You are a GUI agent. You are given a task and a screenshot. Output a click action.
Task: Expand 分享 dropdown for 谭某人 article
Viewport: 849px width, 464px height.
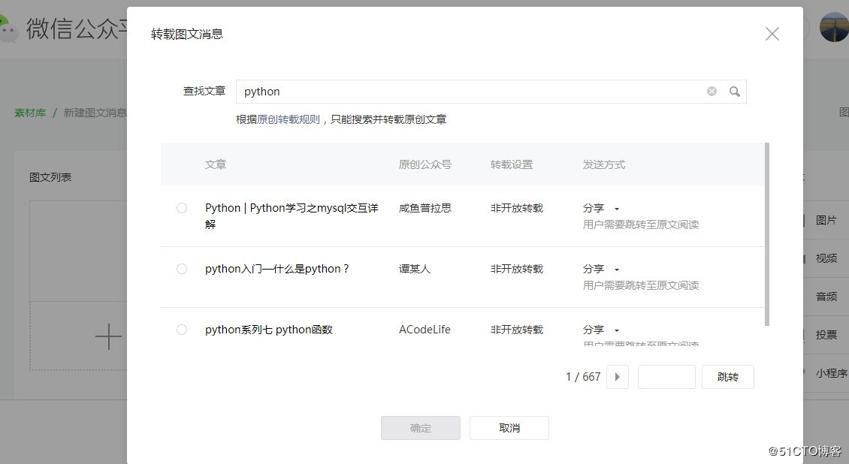(x=601, y=269)
